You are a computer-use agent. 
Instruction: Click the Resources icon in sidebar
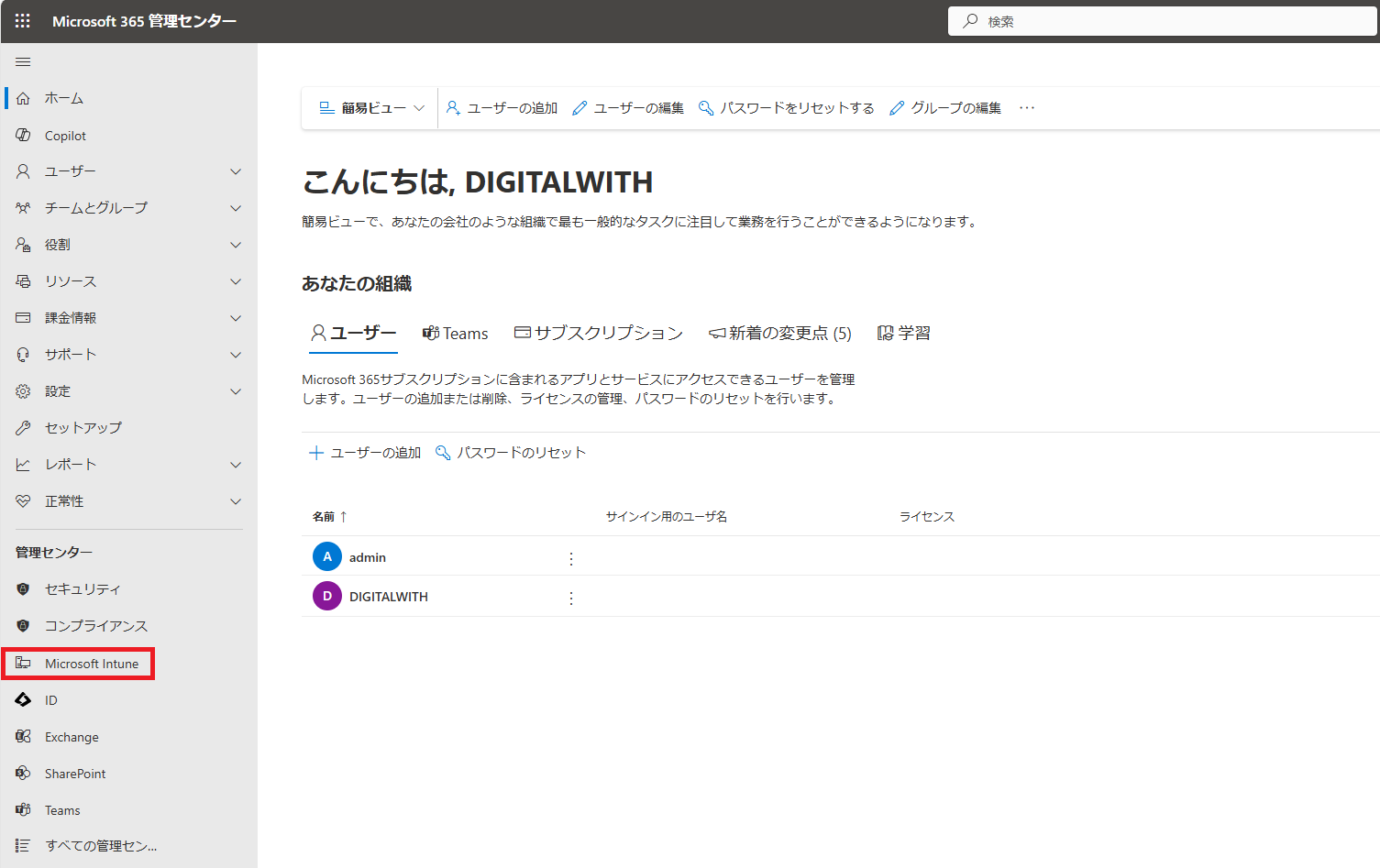click(23, 281)
